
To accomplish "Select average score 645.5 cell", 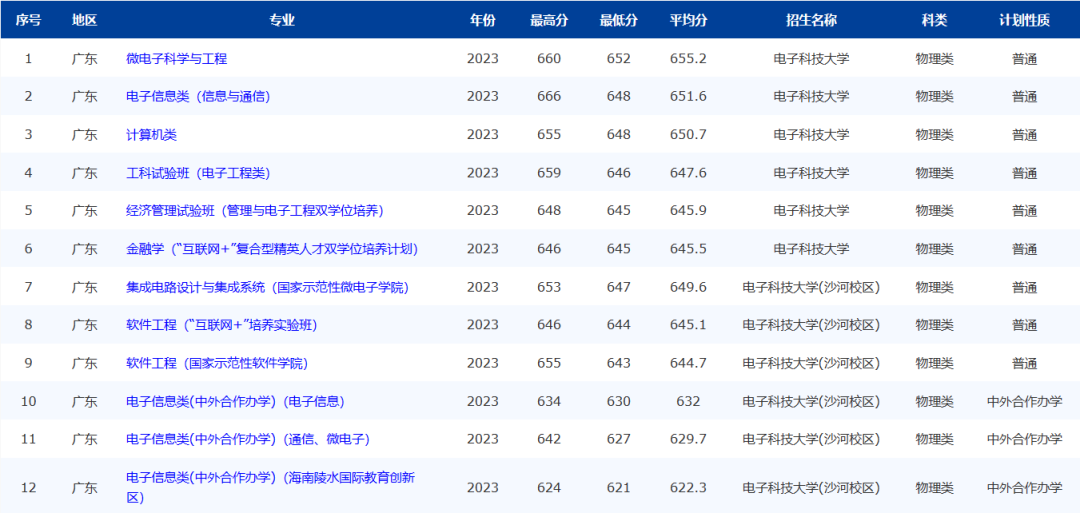I will point(688,249).
